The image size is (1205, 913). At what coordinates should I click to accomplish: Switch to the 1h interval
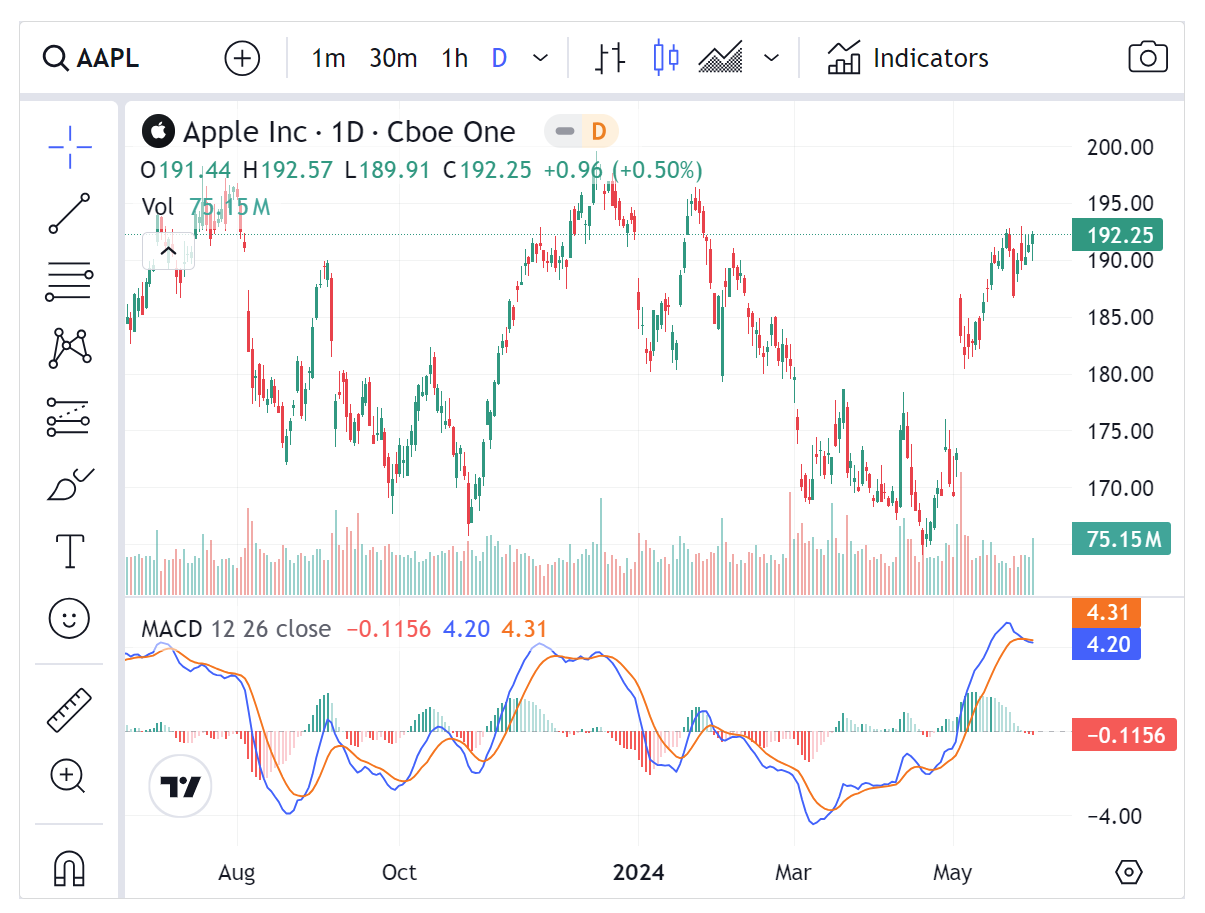(x=455, y=58)
